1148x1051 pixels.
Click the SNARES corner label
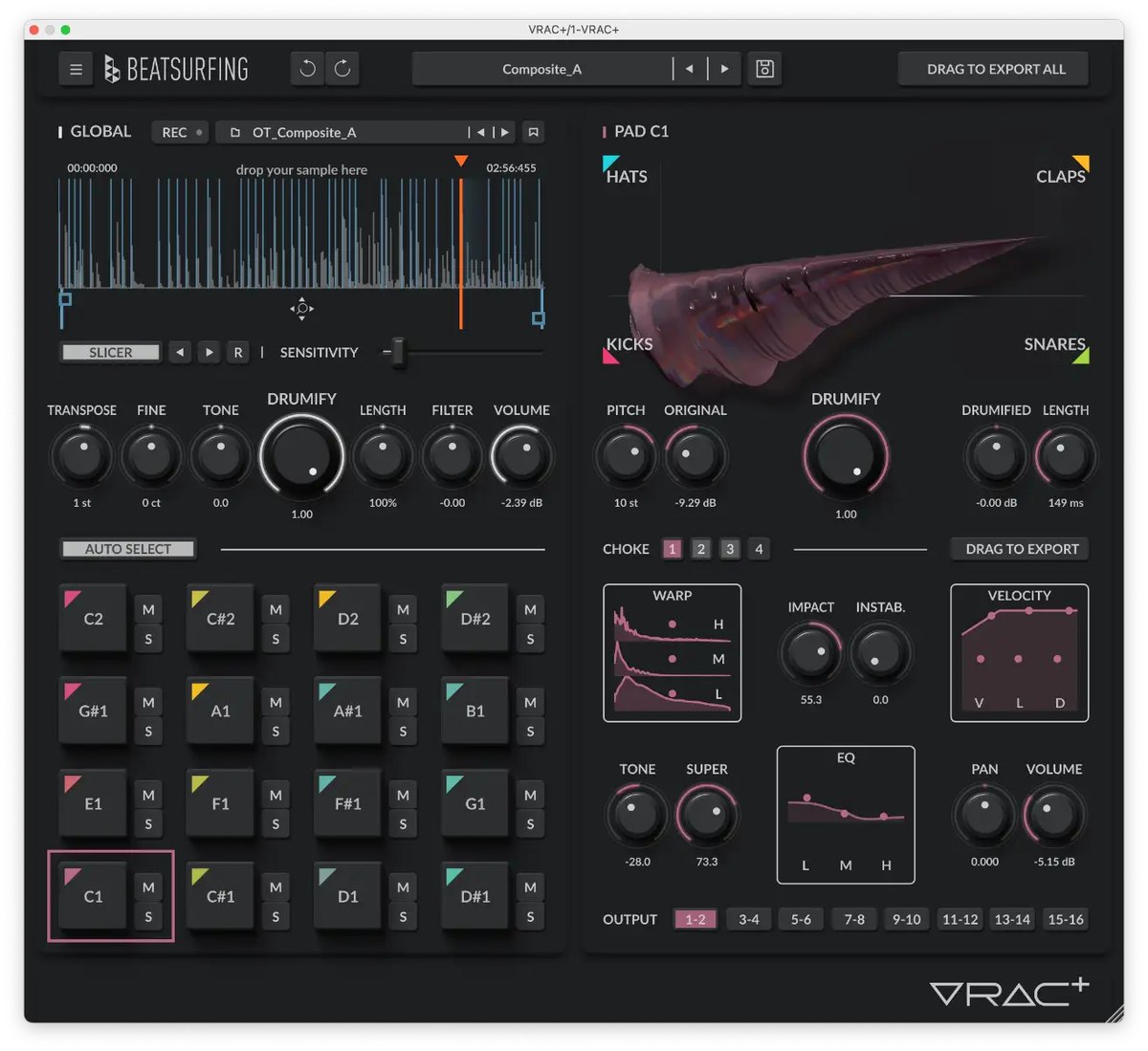coord(1055,344)
